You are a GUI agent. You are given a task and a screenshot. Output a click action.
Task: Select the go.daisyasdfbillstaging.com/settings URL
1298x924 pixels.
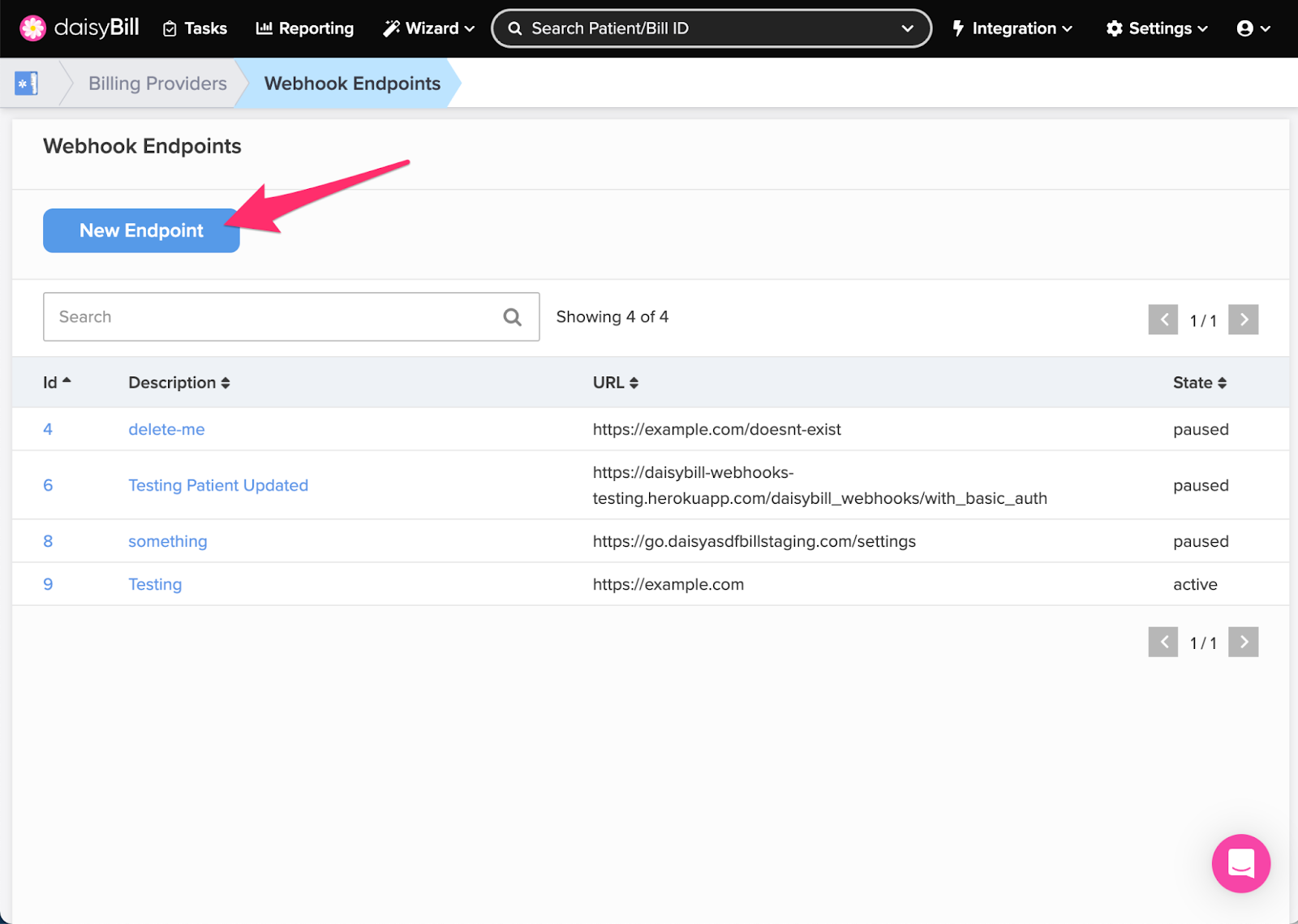(754, 541)
